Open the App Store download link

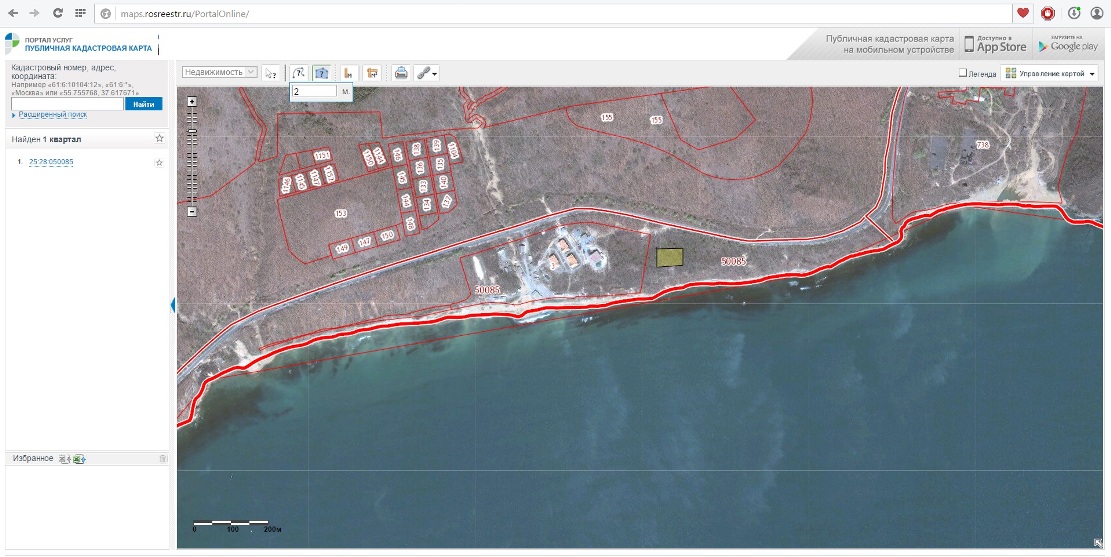(996, 44)
